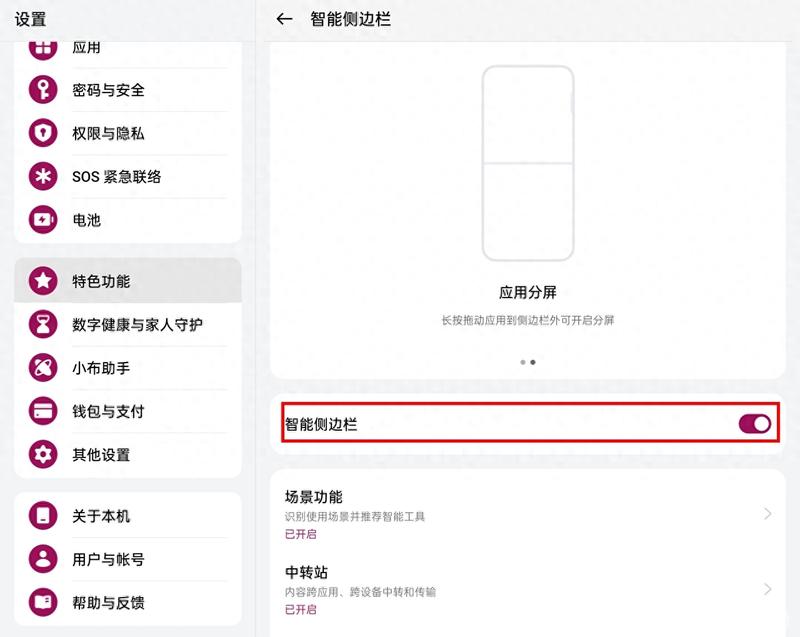Open the 帮助与反馈 menu item

tap(128, 602)
